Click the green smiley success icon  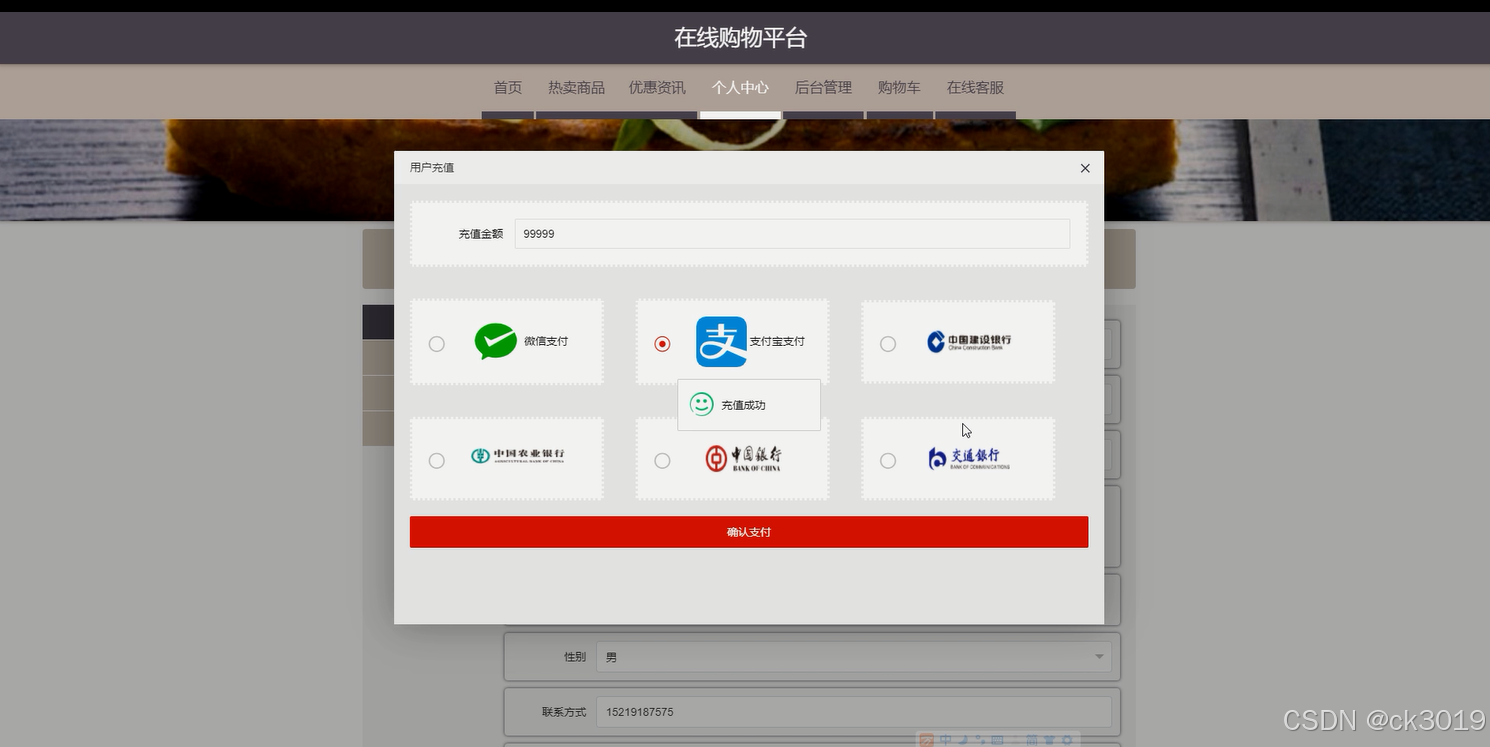pos(702,405)
